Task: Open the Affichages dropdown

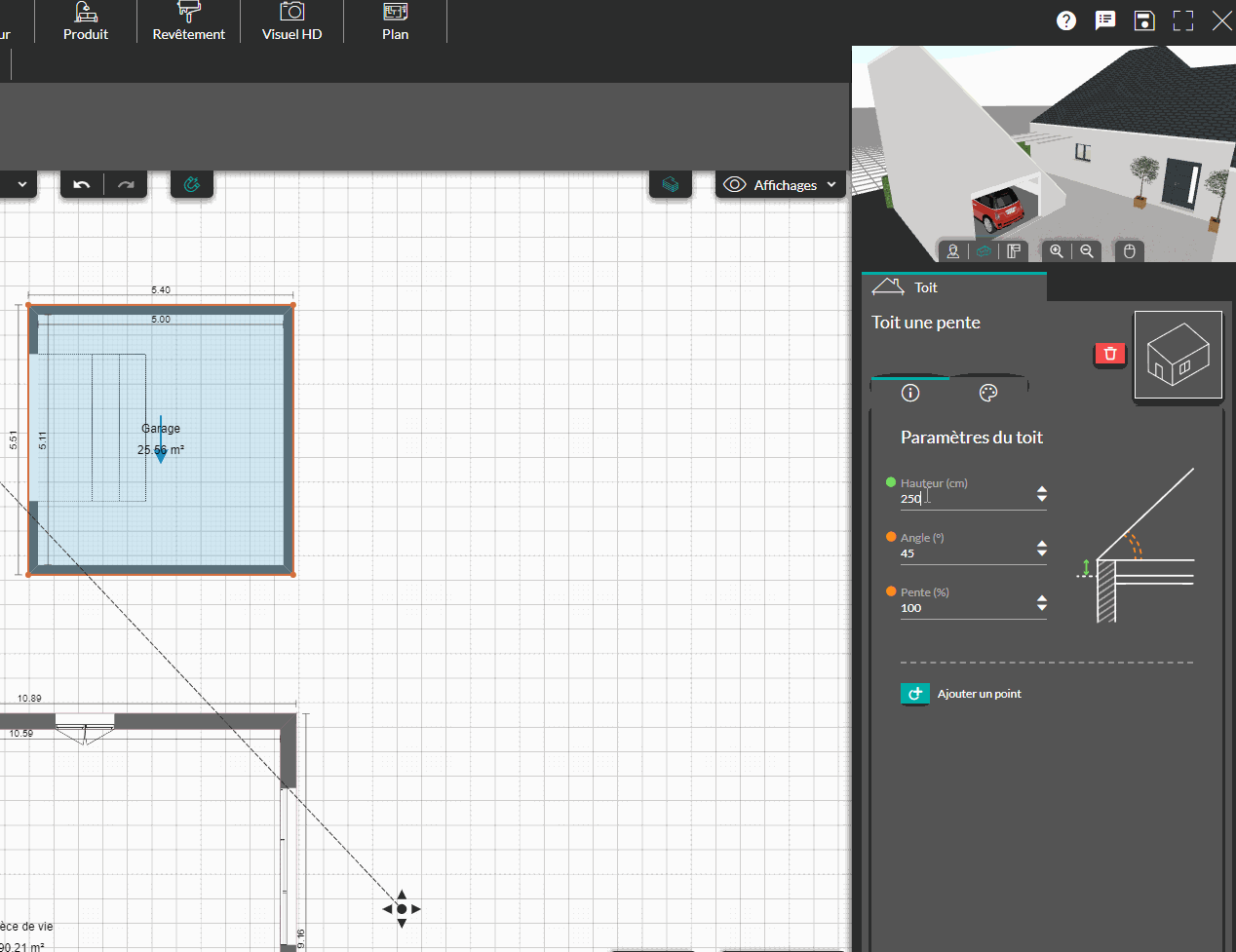Action: [781, 184]
